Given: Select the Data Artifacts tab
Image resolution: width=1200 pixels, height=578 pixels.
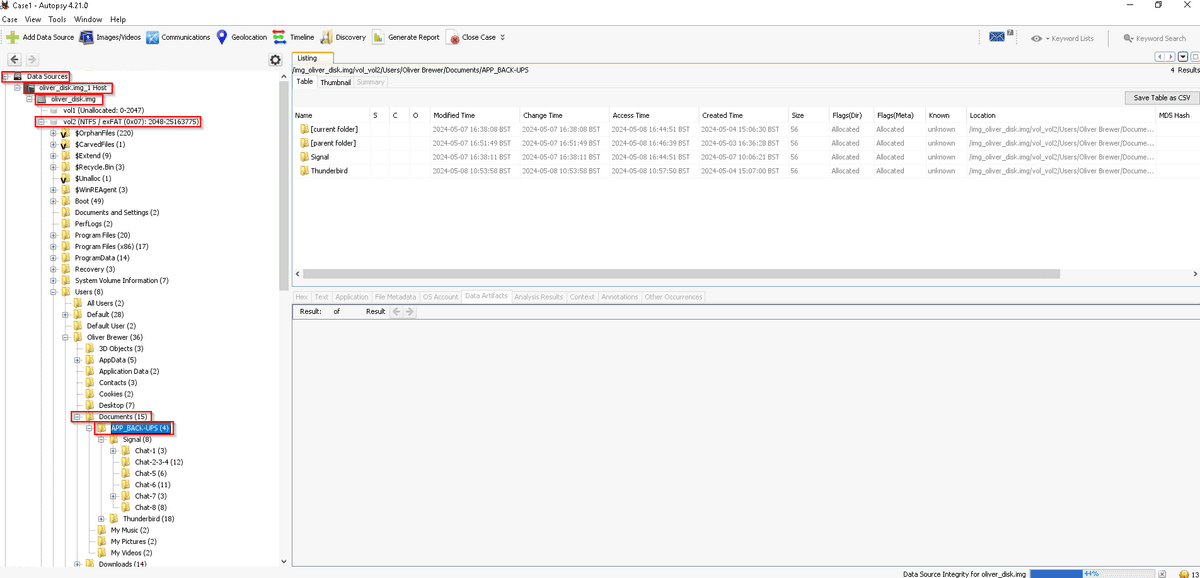Looking at the screenshot, I should (486, 296).
